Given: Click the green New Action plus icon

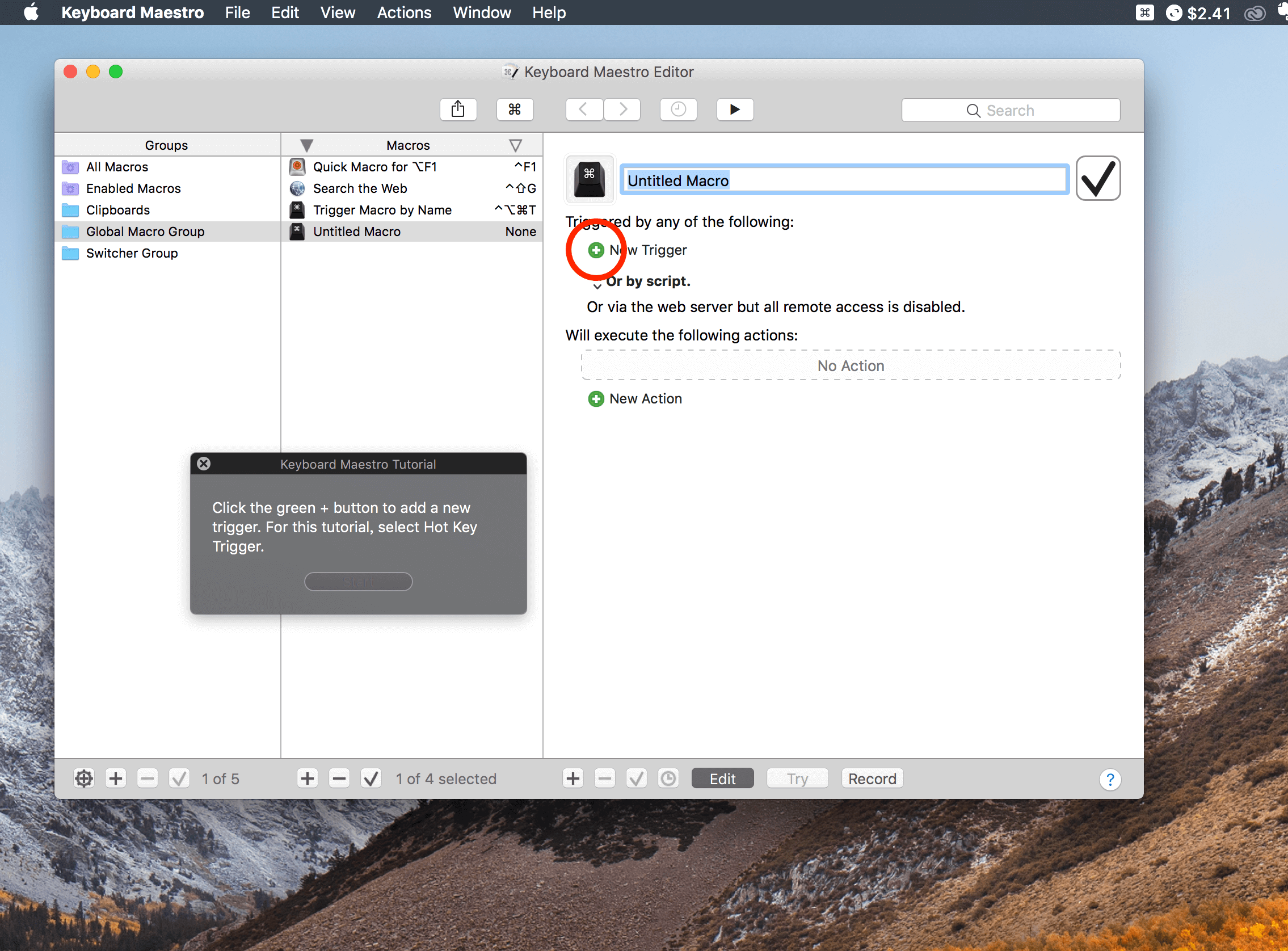Looking at the screenshot, I should (596, 399).
